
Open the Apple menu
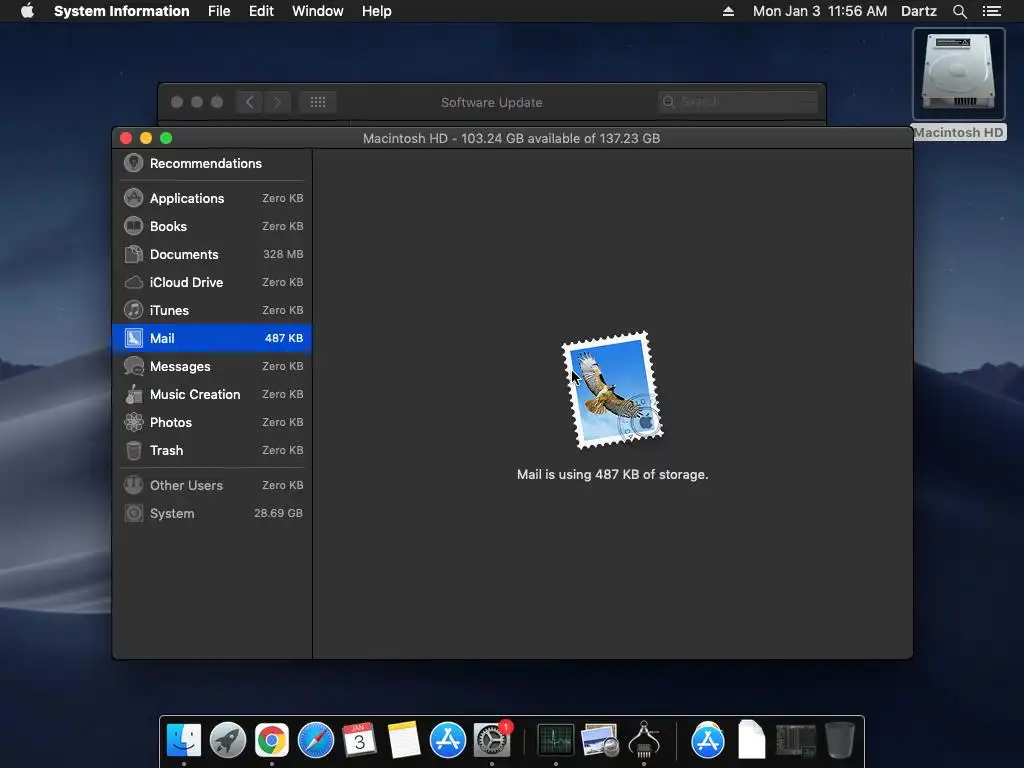pyautogui.click(x=27, y=11)
